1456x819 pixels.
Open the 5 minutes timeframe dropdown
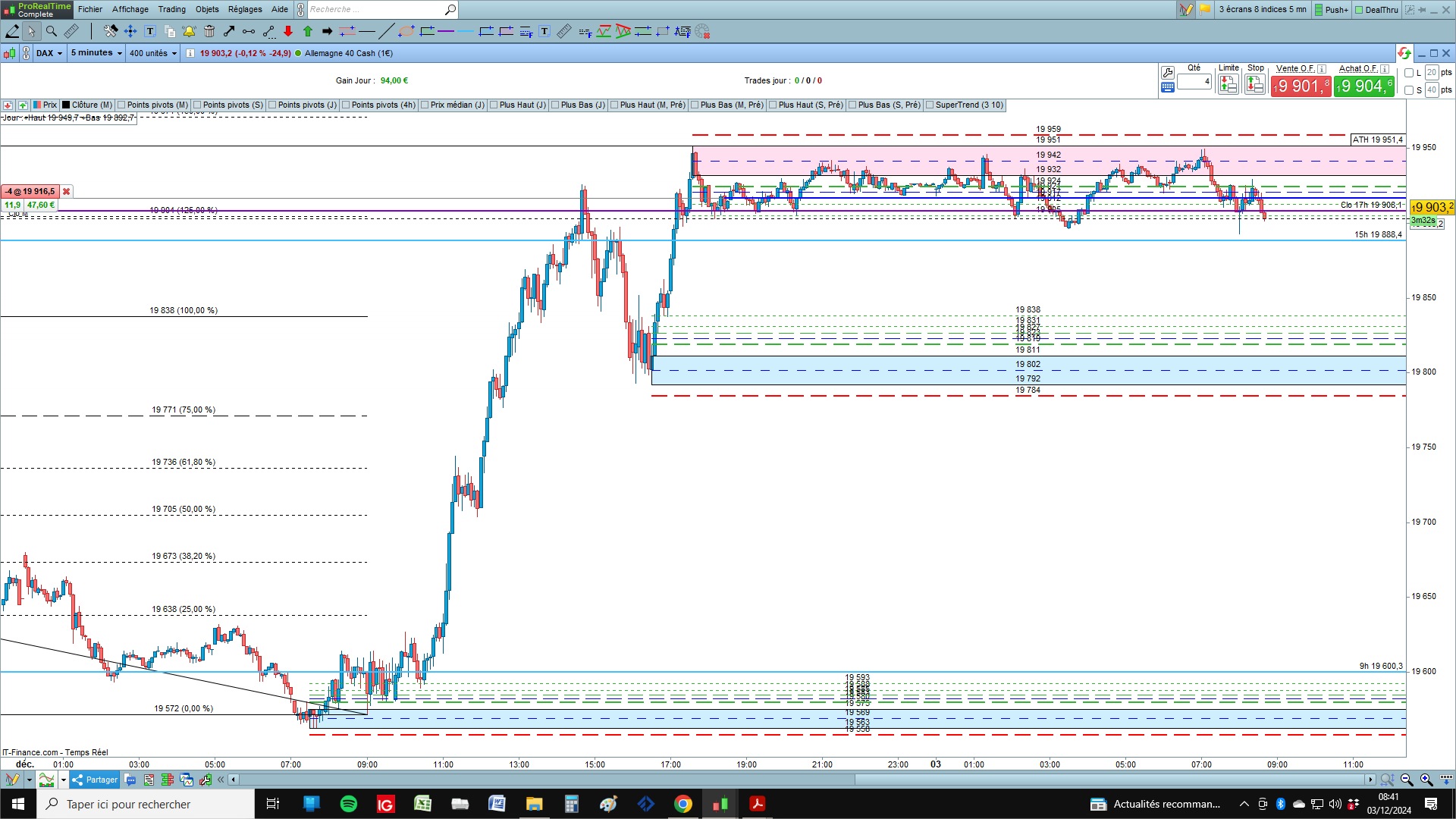[96, 53]
